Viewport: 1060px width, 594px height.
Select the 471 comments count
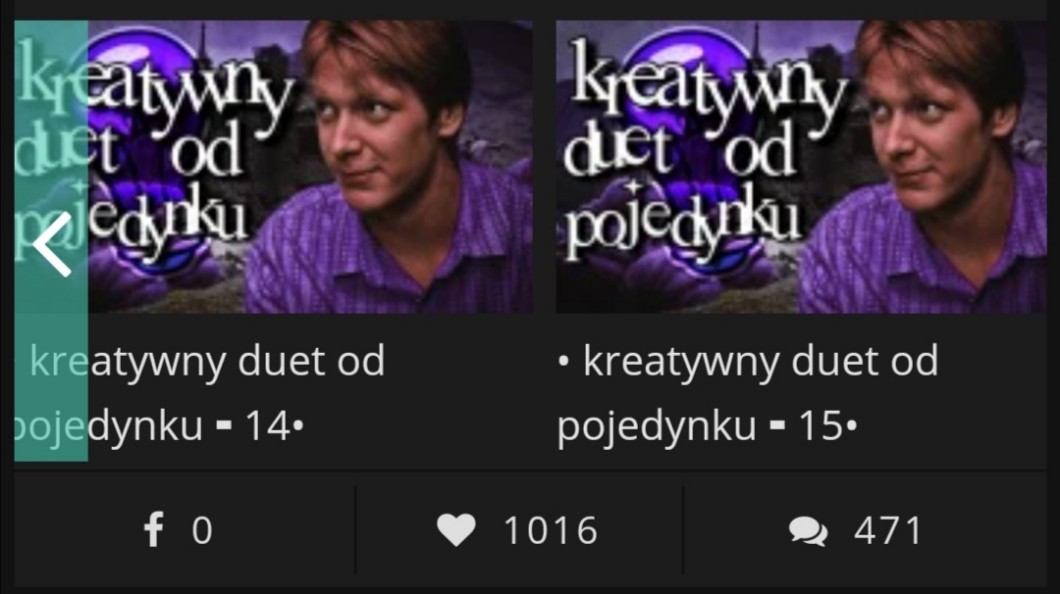coord(888,530)
